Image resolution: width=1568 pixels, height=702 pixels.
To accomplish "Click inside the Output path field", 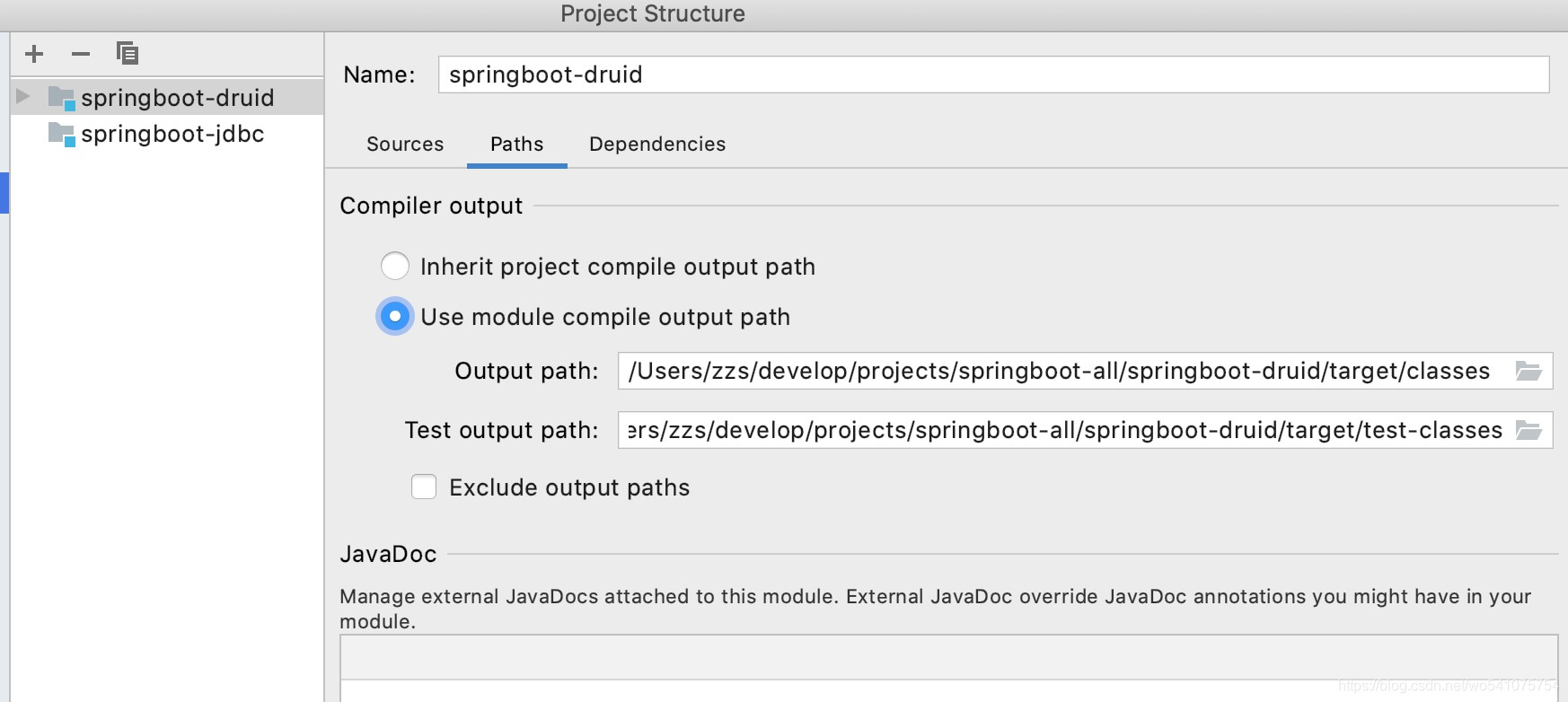I will coord(1060,371).
